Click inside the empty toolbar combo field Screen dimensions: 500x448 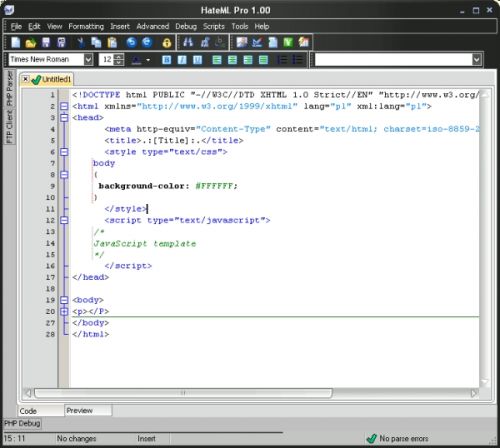tap(394, 60)
